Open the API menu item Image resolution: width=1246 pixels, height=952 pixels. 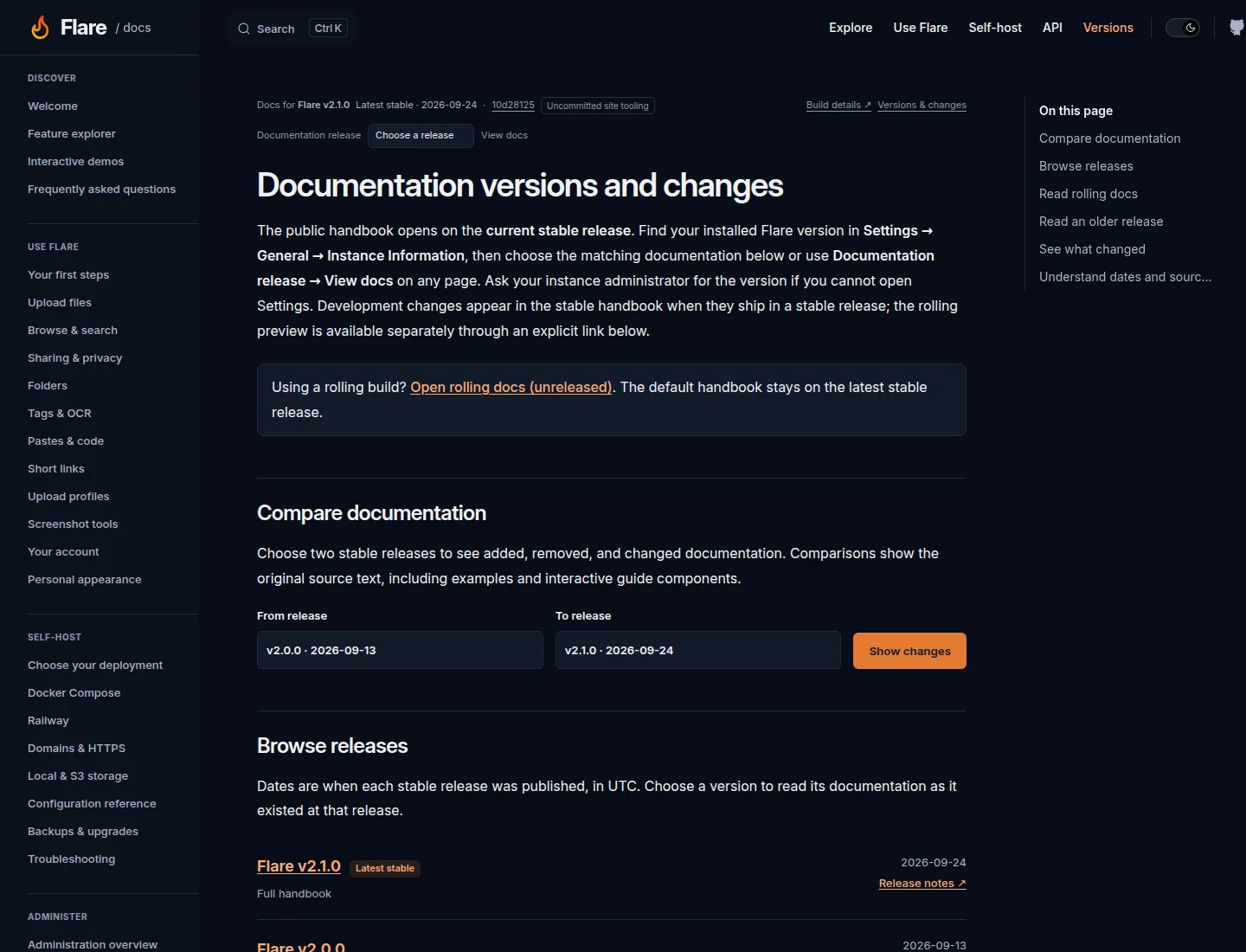click(1052, 28)
